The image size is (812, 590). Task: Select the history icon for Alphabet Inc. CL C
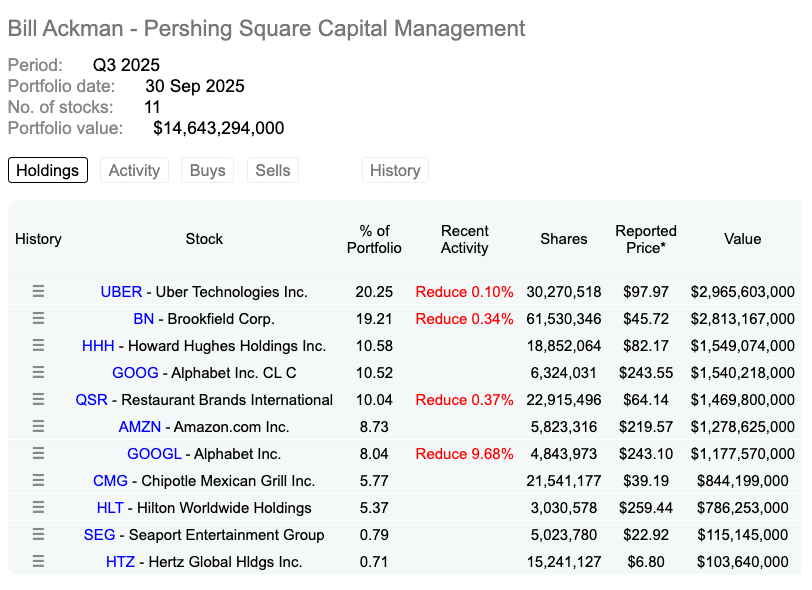[38, 372]
